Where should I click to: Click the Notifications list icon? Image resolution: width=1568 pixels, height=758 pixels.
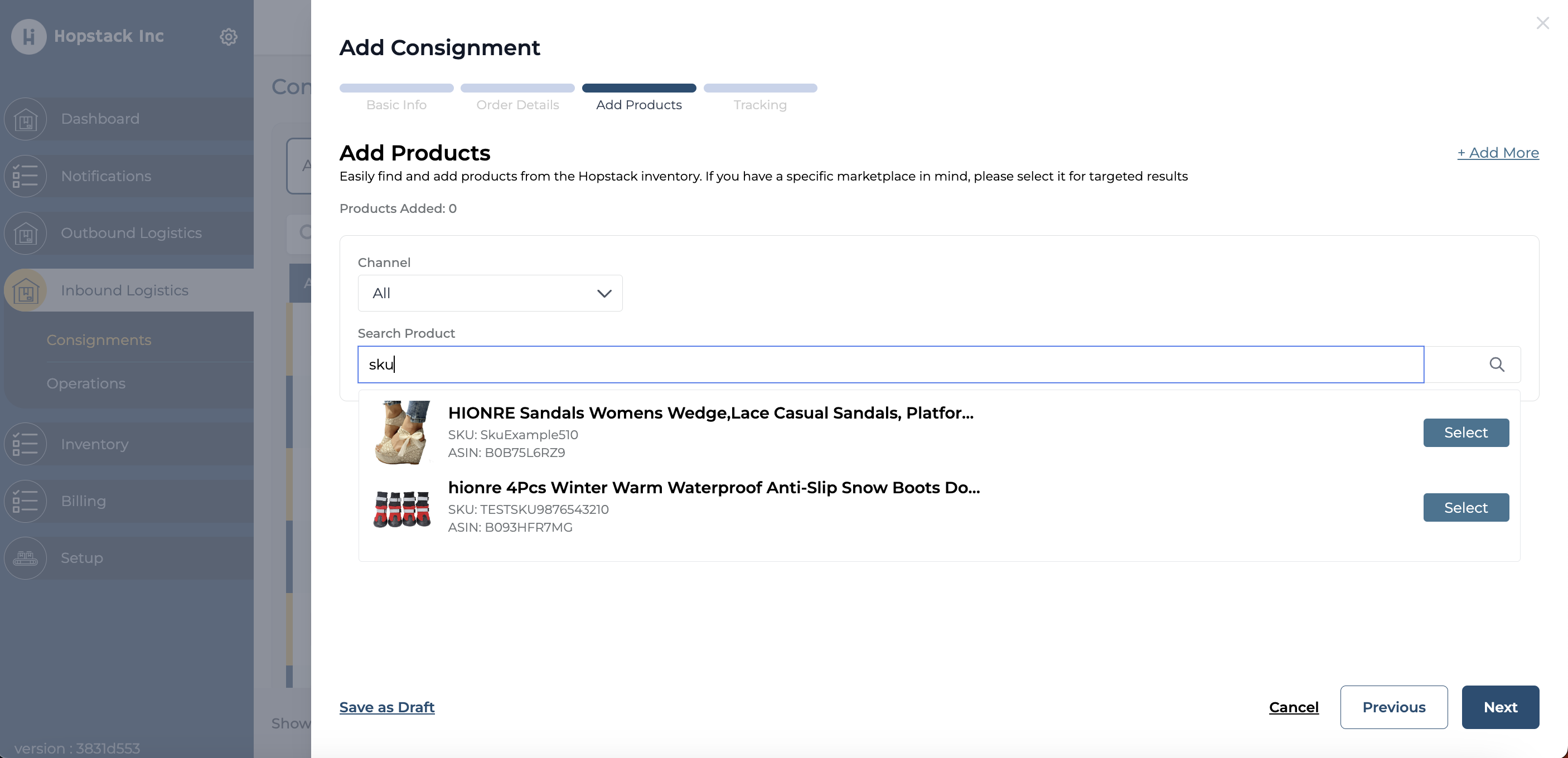(26, 177)
